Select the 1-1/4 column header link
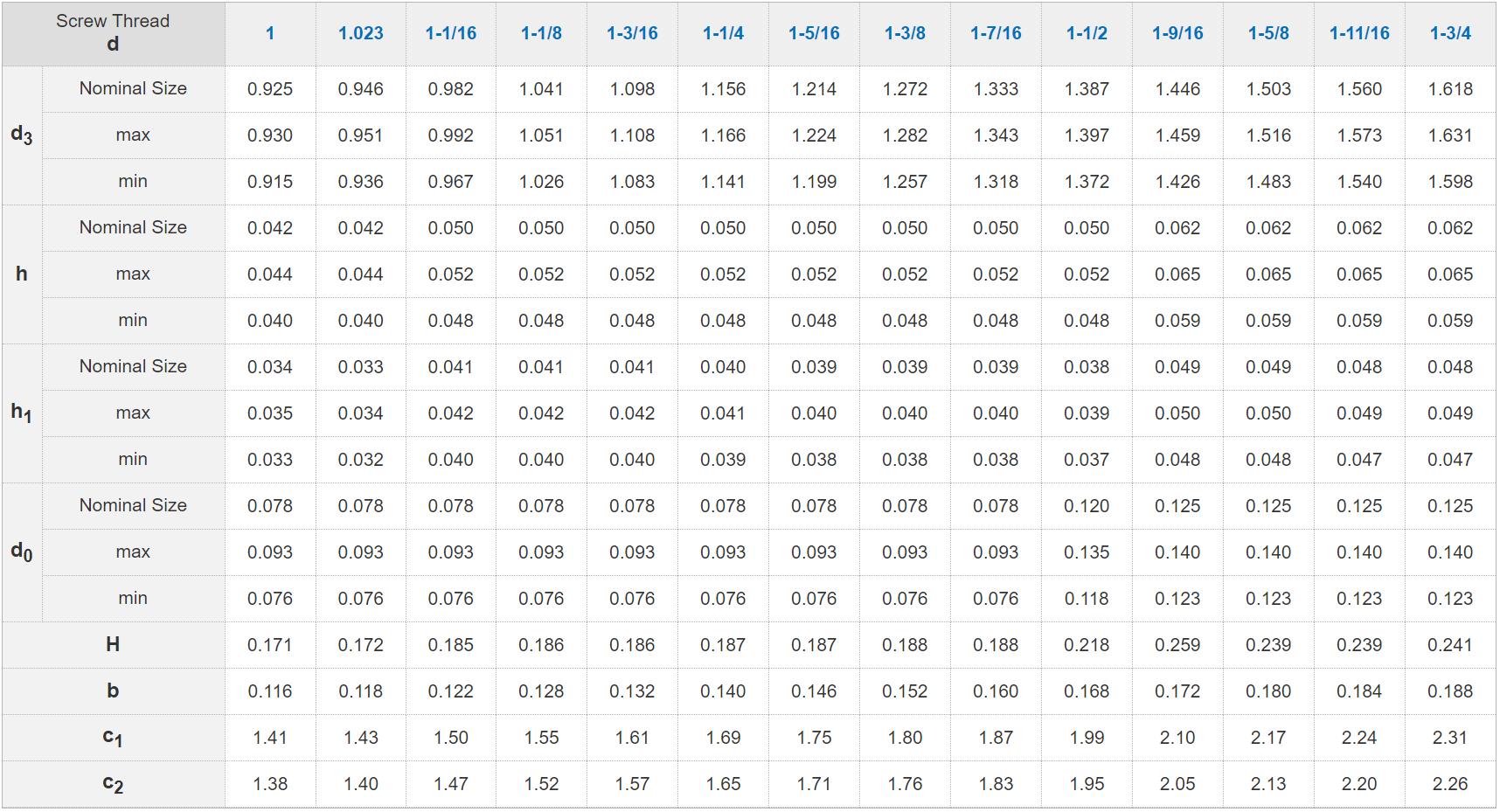Viewport: 1500px width, 812px height. point(723,33)
